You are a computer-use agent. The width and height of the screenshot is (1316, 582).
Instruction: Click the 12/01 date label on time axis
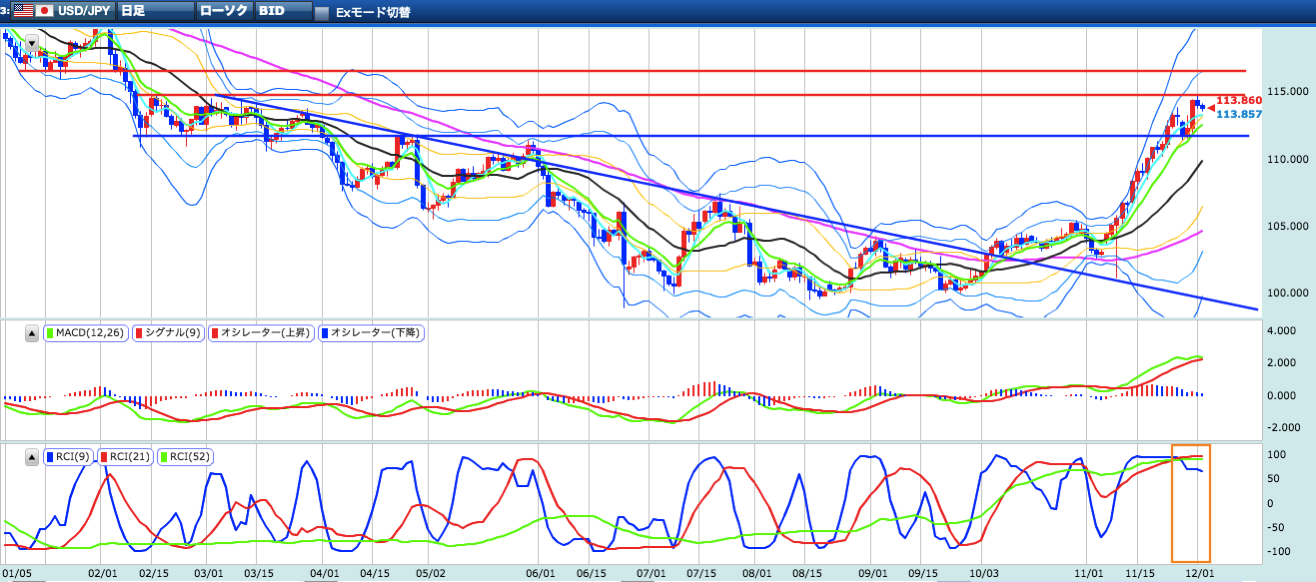pos(1198,574)
